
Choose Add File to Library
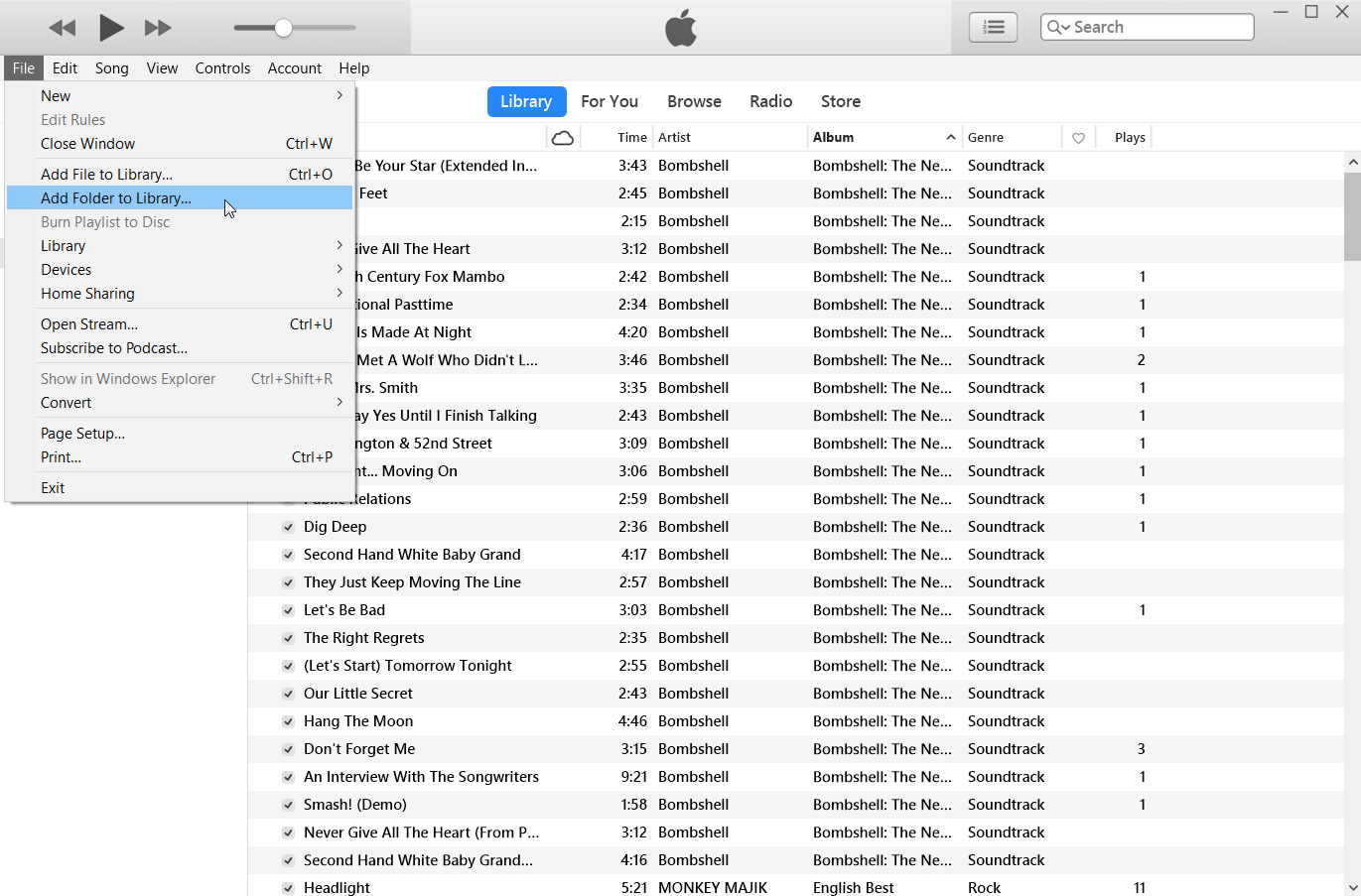pos(180,175)
